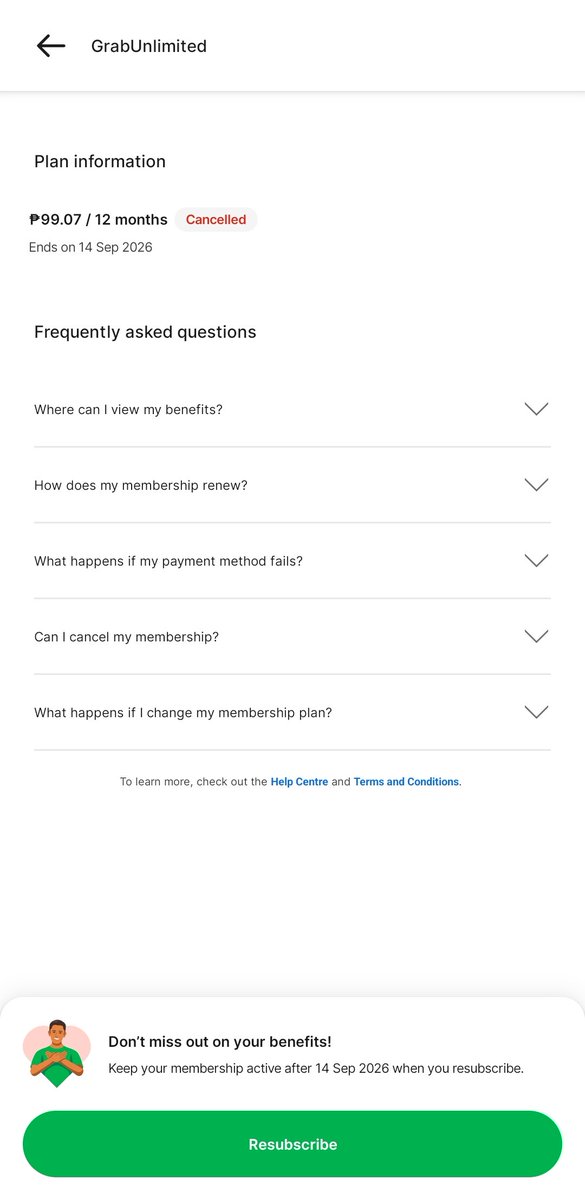Select the 'Where can I view my benefits?' question text

[x=128, y=410]
